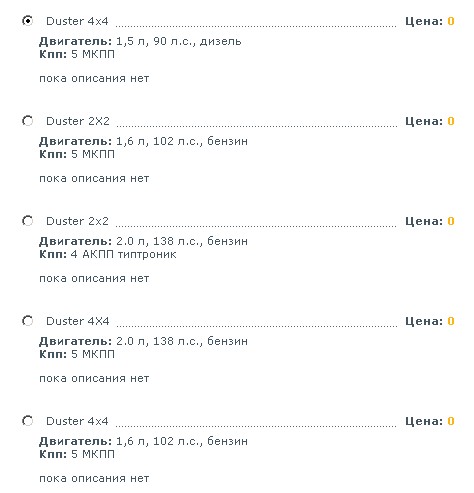The height and width of the screenshot is (493, 474).
Task: Click Duster 2x2 title above 2.0 л engine
Action: pos(77,221)
